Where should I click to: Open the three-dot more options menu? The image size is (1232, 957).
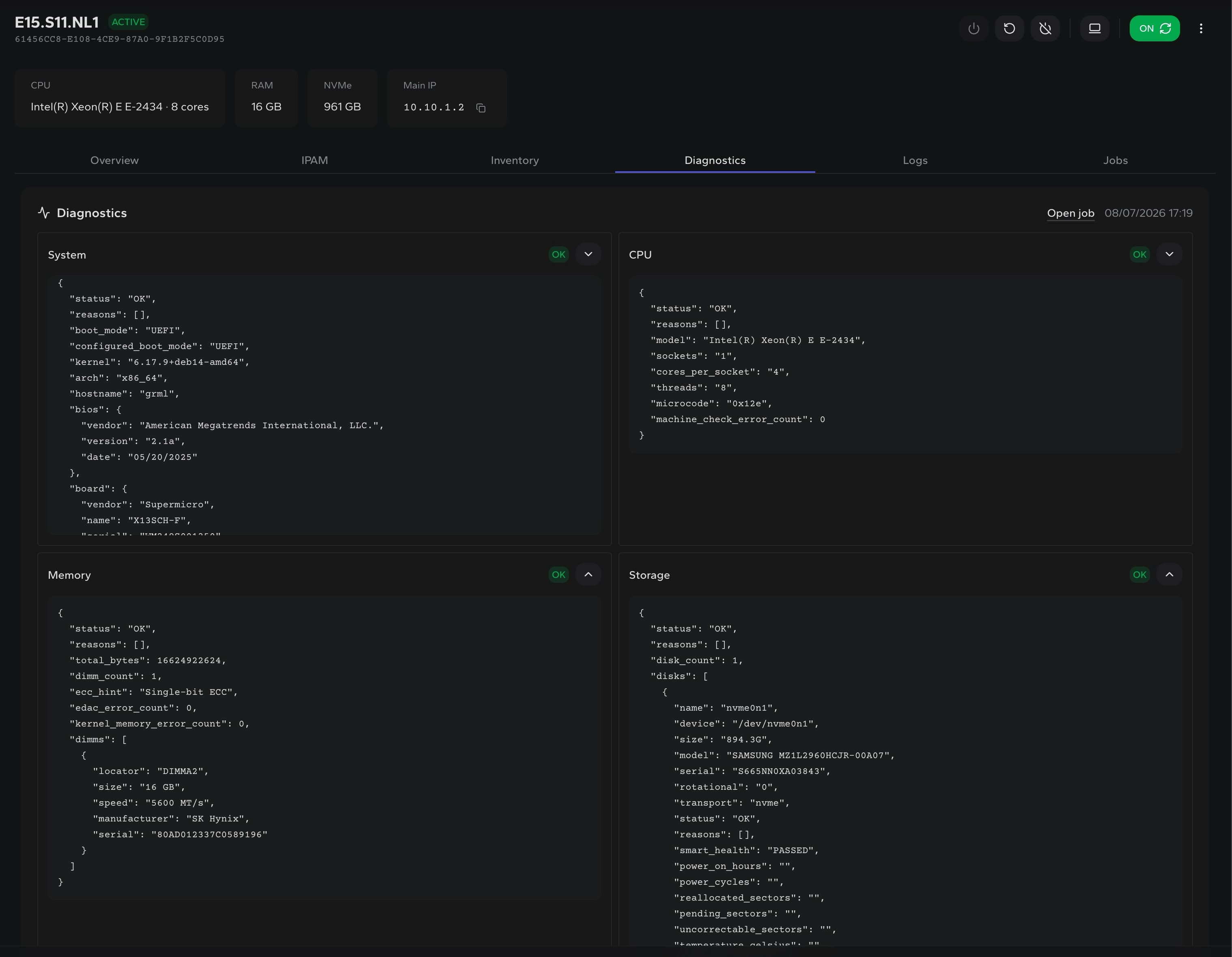pos(1201,28)
